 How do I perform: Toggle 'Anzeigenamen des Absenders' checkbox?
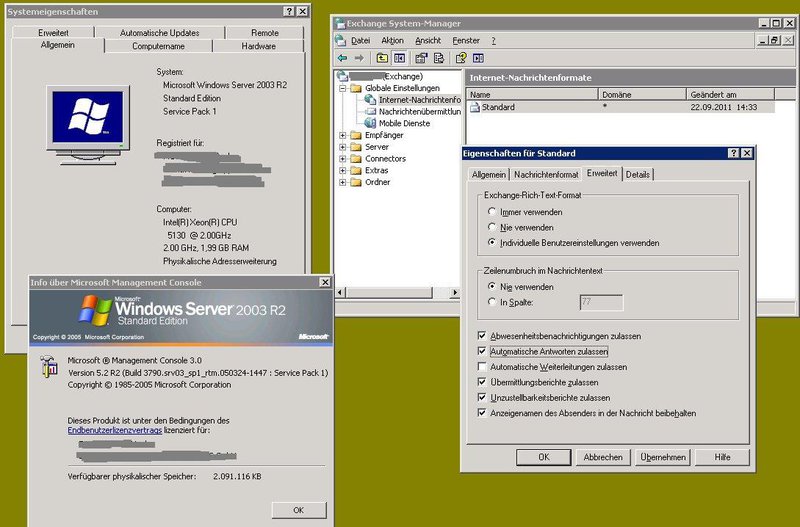482,412
